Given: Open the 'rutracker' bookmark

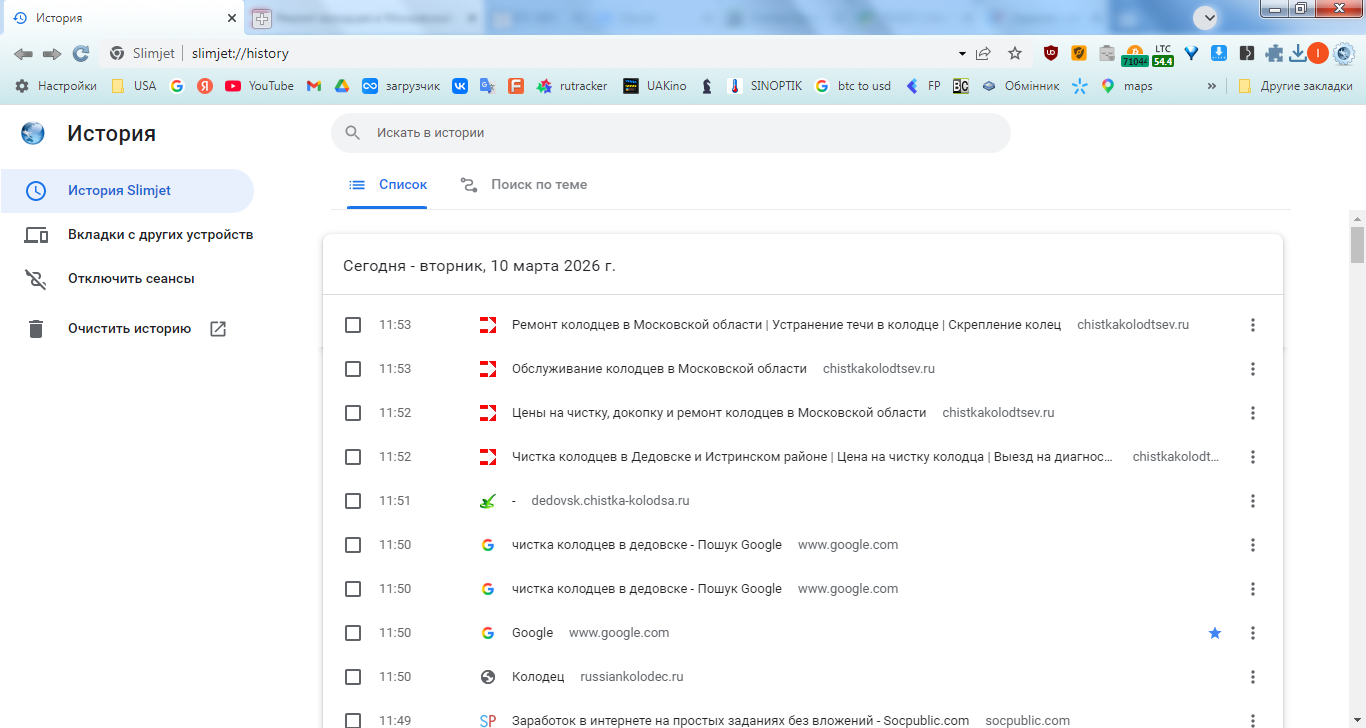Looking at the screenshot, I should [572, 86].
